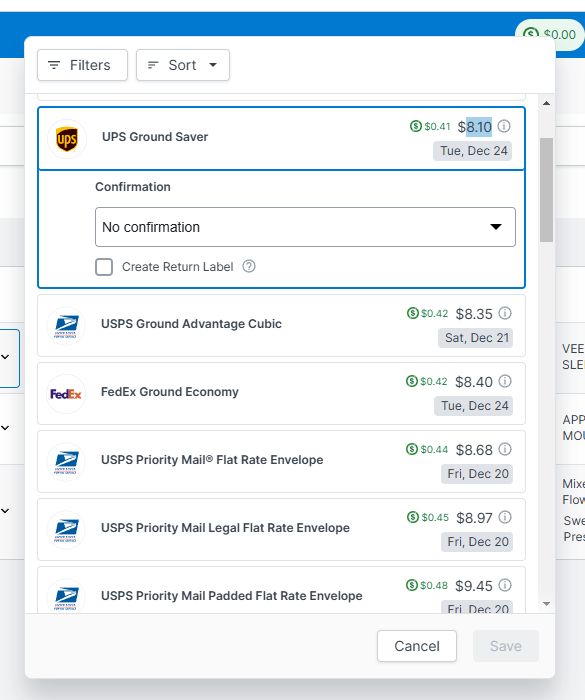Click USPS logo on Legal Flat Rate Envelope

coord(66,529)
